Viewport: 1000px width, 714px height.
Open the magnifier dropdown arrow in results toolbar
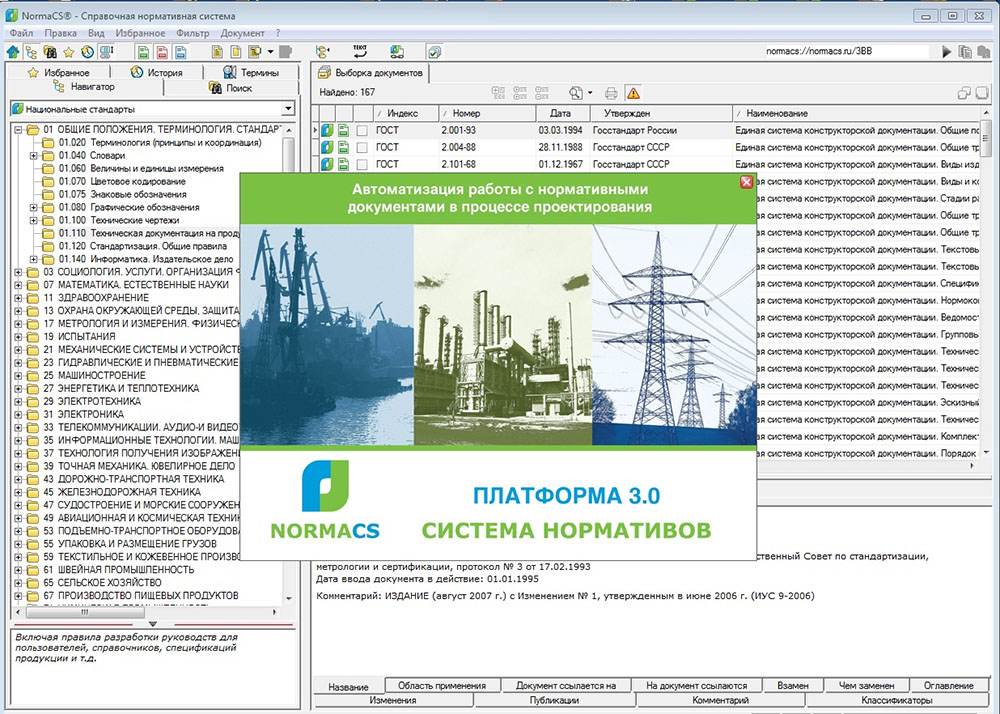pyautogui.click(x=590, y=93)
